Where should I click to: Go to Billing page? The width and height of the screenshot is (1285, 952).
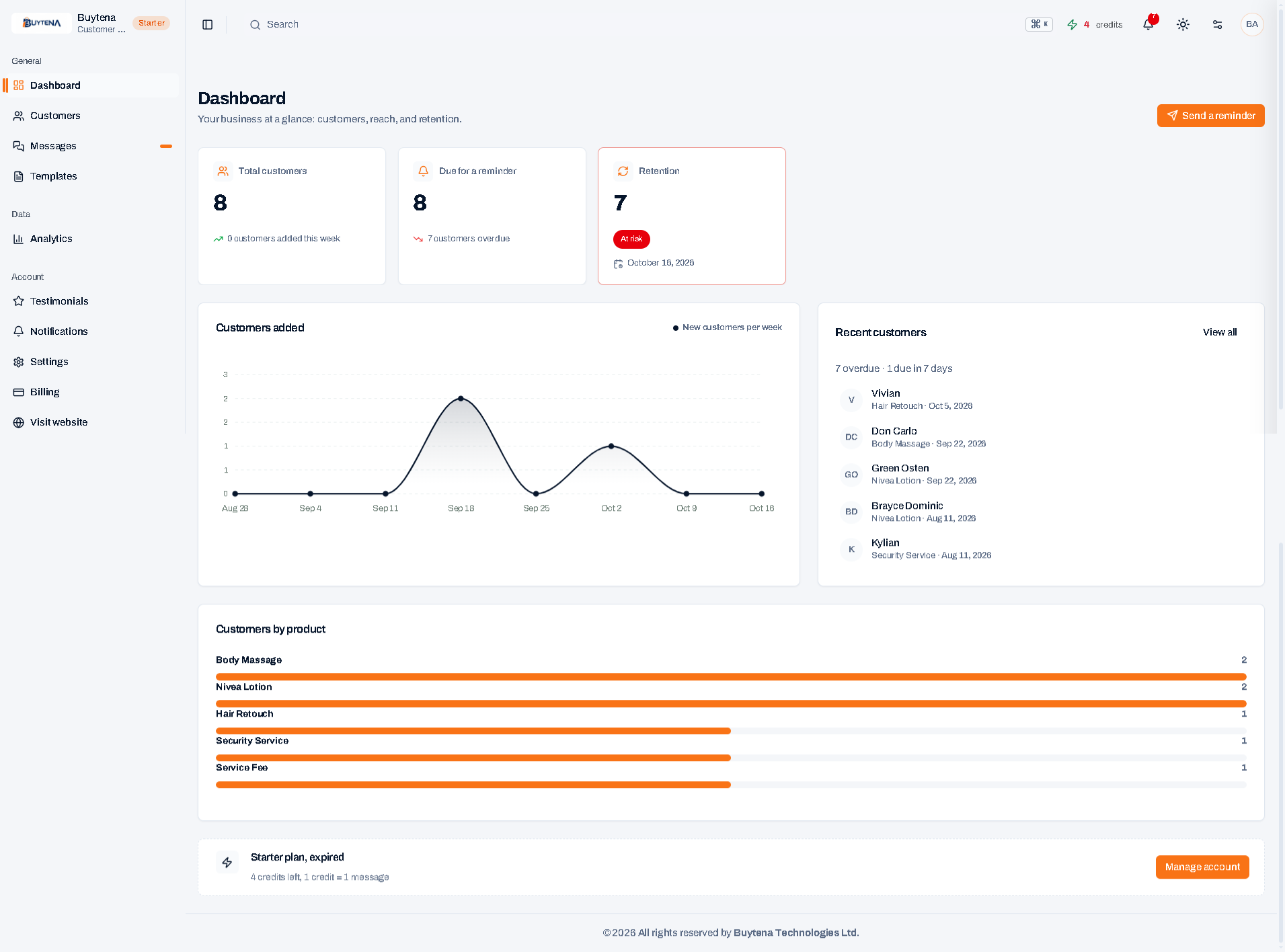tap(91, 392)
